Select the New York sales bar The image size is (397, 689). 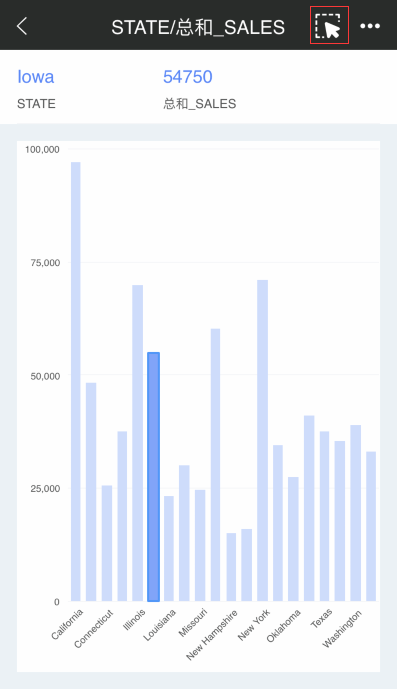(x=262, y=440)
